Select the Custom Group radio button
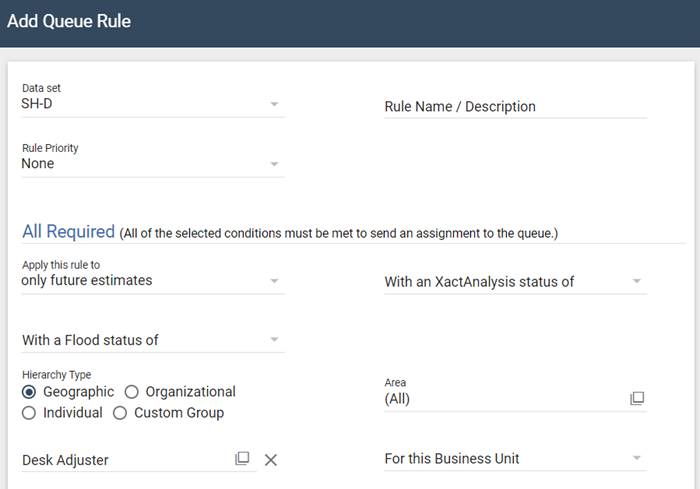Viewport: 700px width, 489px height. (120, 413)
